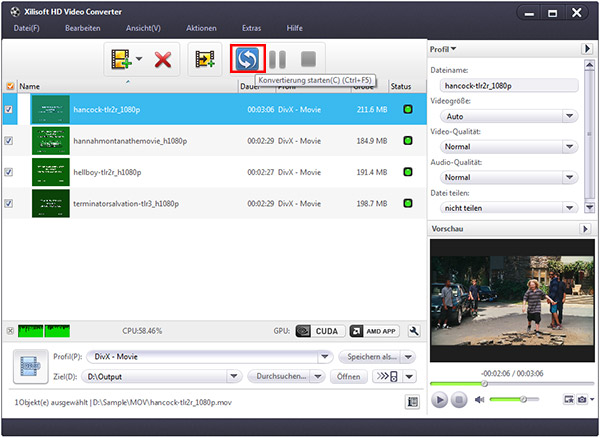This screenshot has height=437, width=600.
Task: Click the Speichern als... button
Action: (x=372, y=357)
